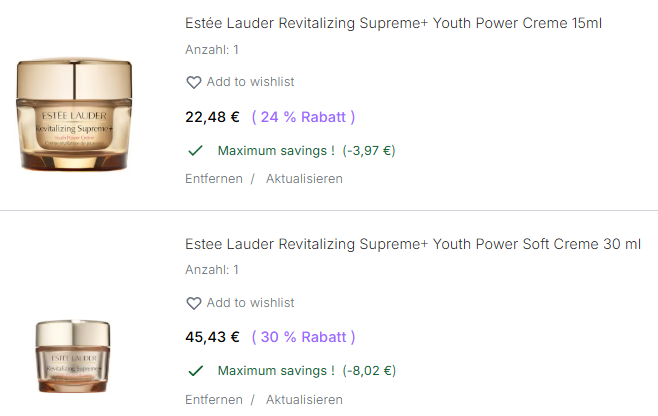
Task: Open the Youth Power Creme 15ml product image
Action: click(74, 114)
